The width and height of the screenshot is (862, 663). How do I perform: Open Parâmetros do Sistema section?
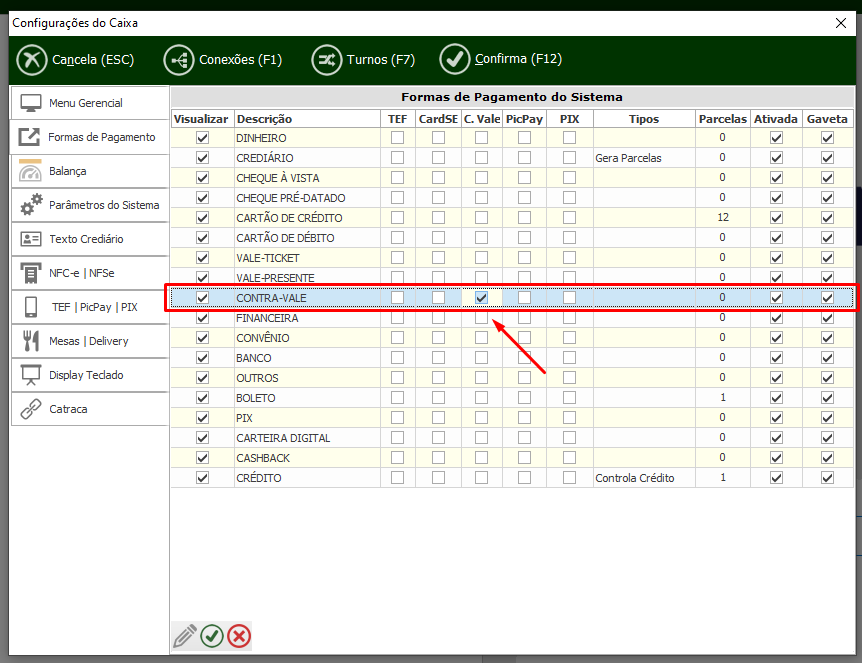[89, 205]
